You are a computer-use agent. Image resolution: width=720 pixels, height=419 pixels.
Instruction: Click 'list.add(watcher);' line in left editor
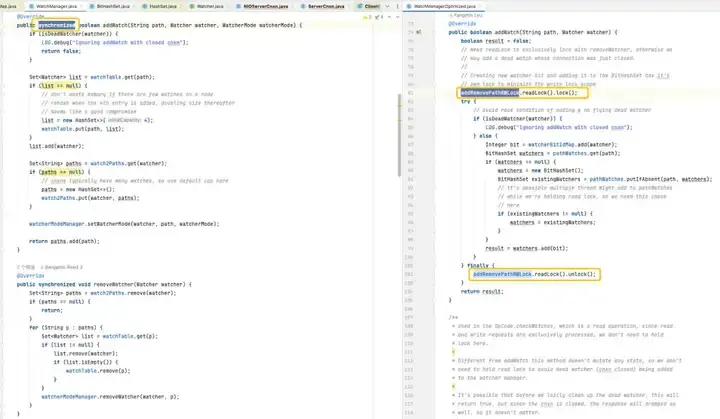(56, 146)
